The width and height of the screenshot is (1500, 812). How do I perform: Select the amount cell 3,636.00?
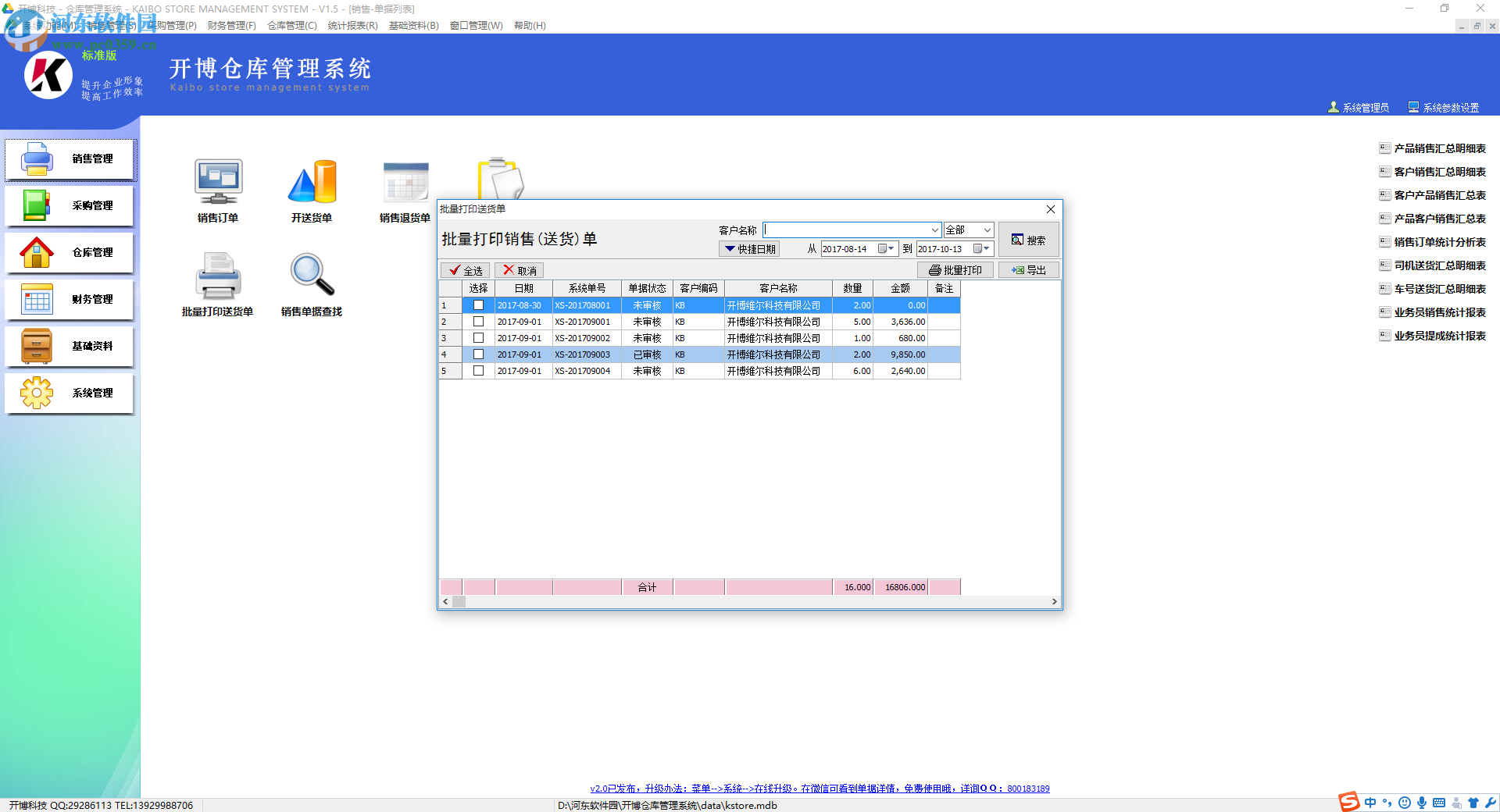(901, 322)
